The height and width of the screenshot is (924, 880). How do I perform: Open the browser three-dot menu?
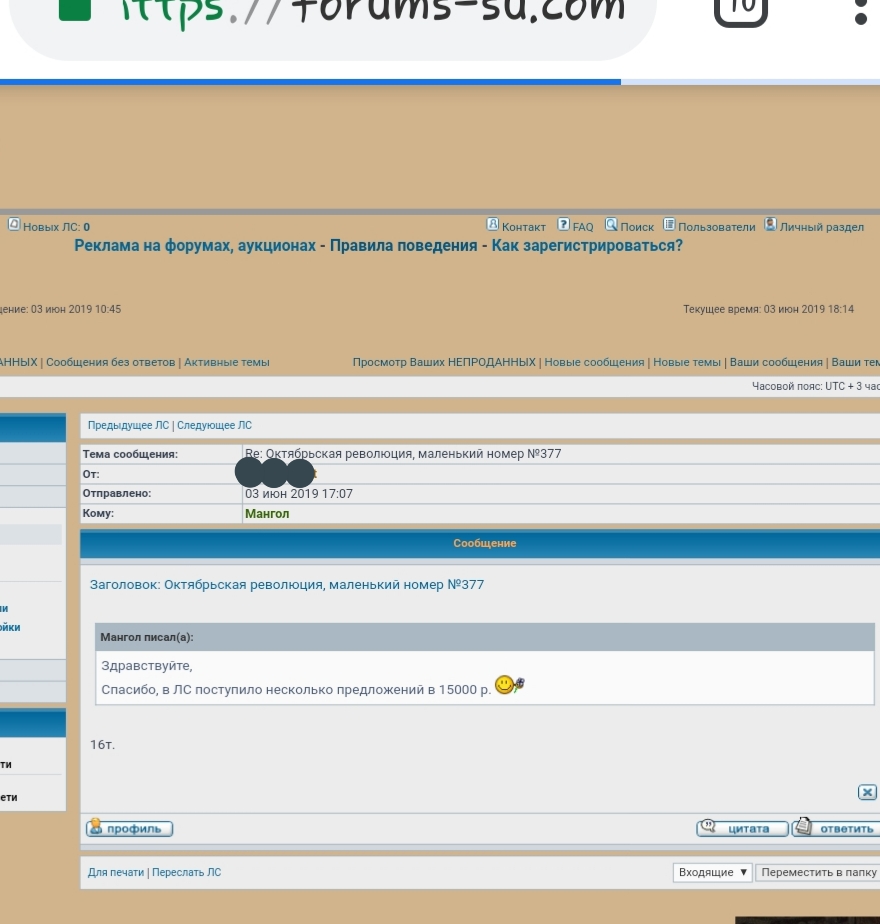coord(861,12)
